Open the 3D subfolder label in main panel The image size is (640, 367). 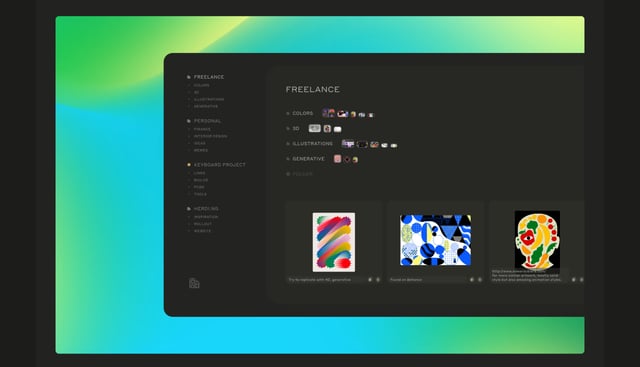tap(296, 128)
